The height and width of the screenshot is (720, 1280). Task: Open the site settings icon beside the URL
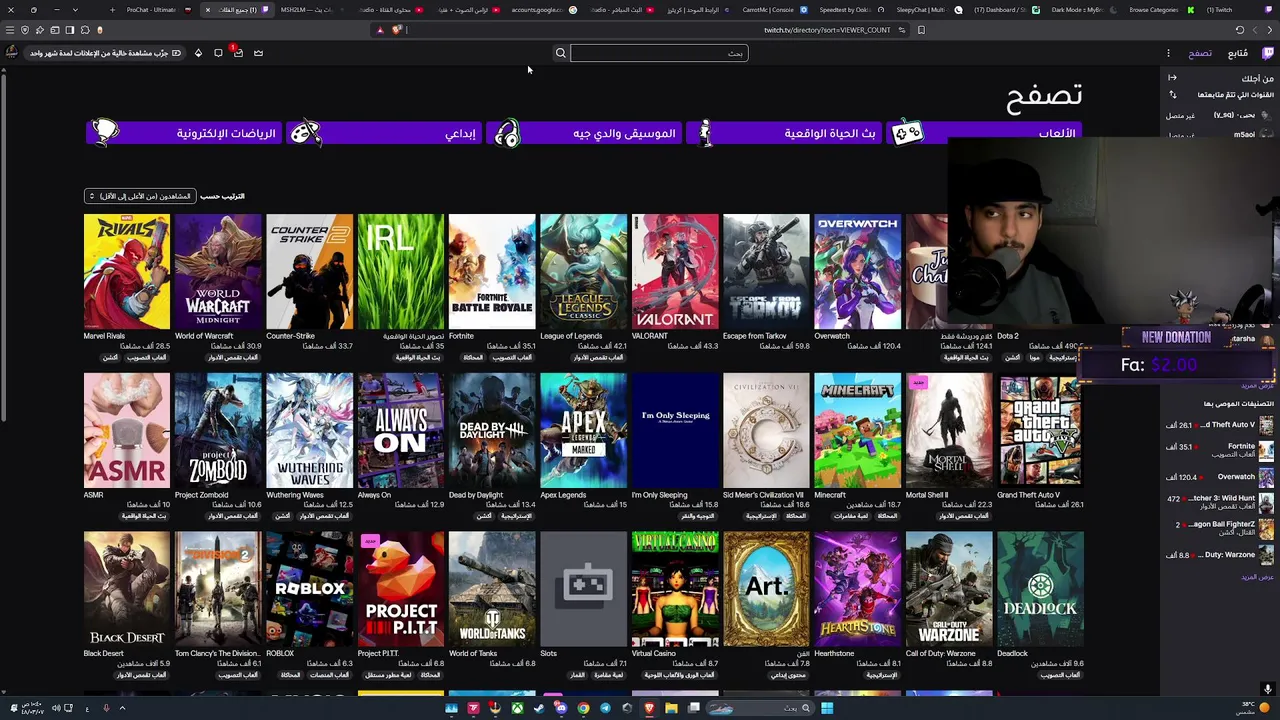coord(902,30)
